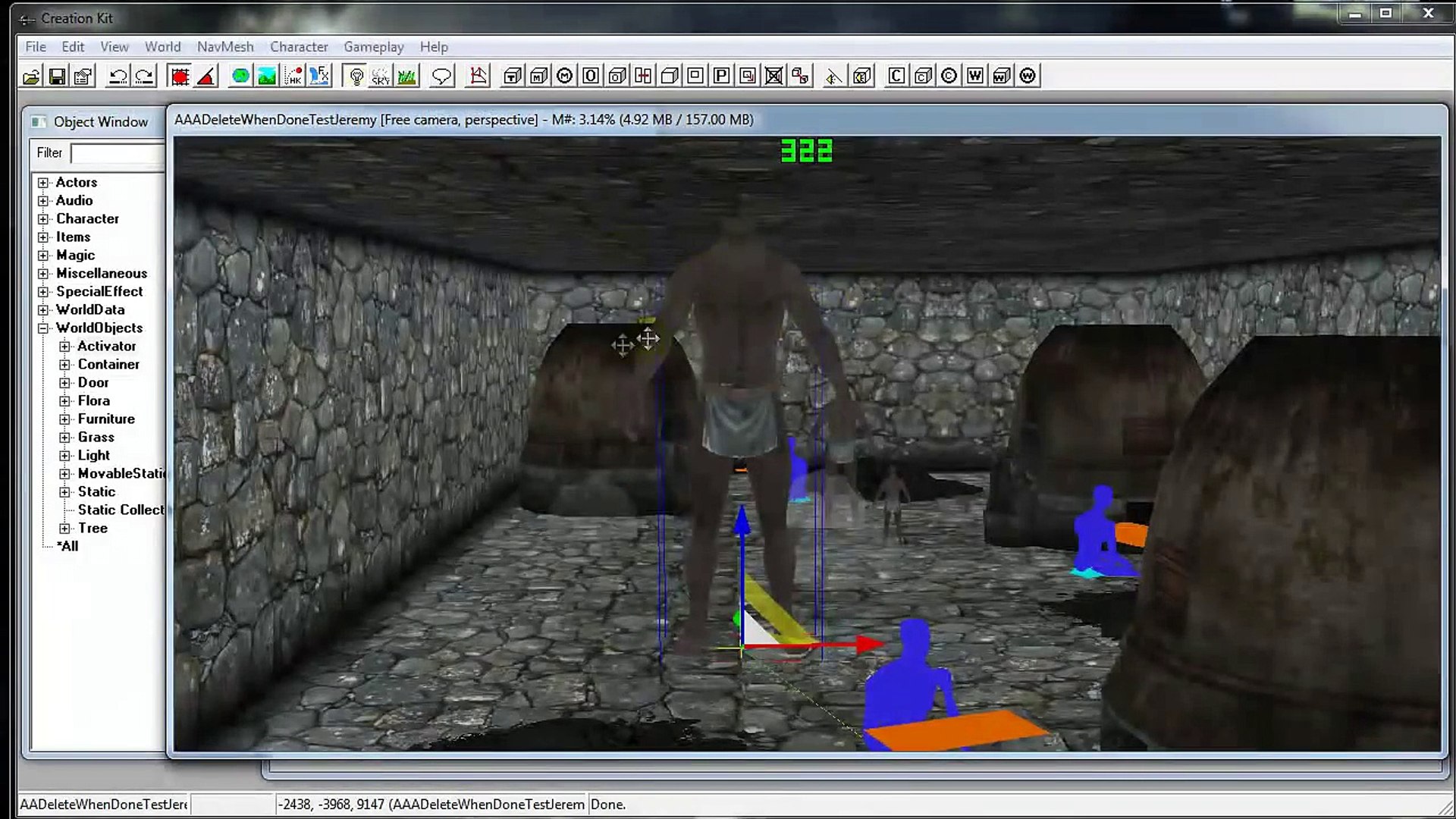Screen dimensions: 1456x819
Task: Expand the SpecialEffect tree node
Action: tap(43, 292)
